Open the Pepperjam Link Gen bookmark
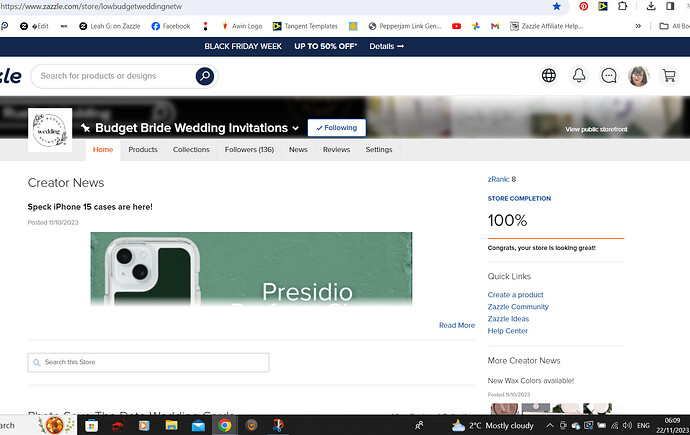Screen dimensions: 690x435 coord(405,26)
